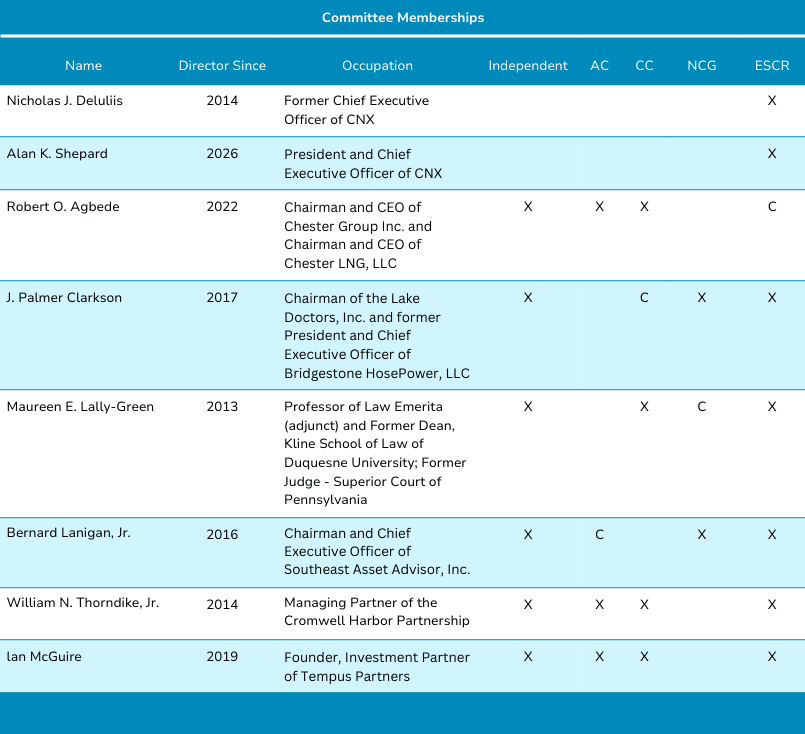Select Bernard Lanigan's AC chair mark
Screen dimensions: 805x734
click(599, 534)
